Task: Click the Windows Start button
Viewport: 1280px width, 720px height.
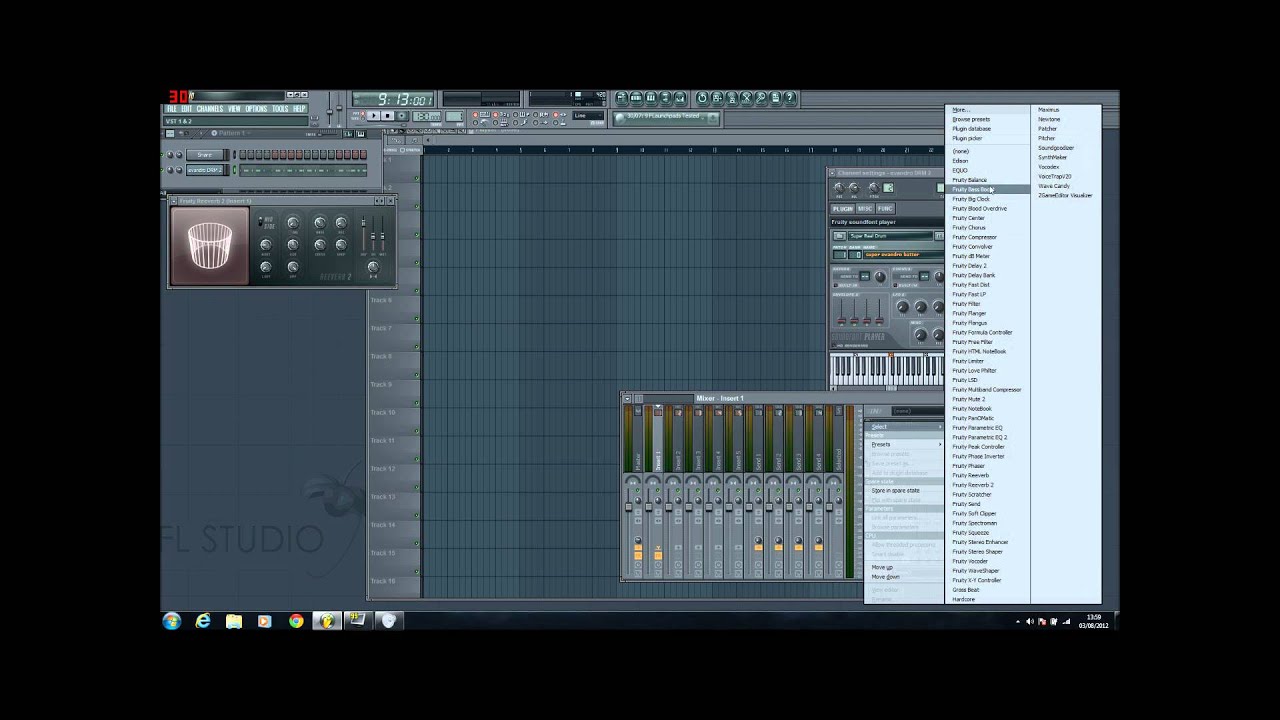Action: click(x=171, y=621)
